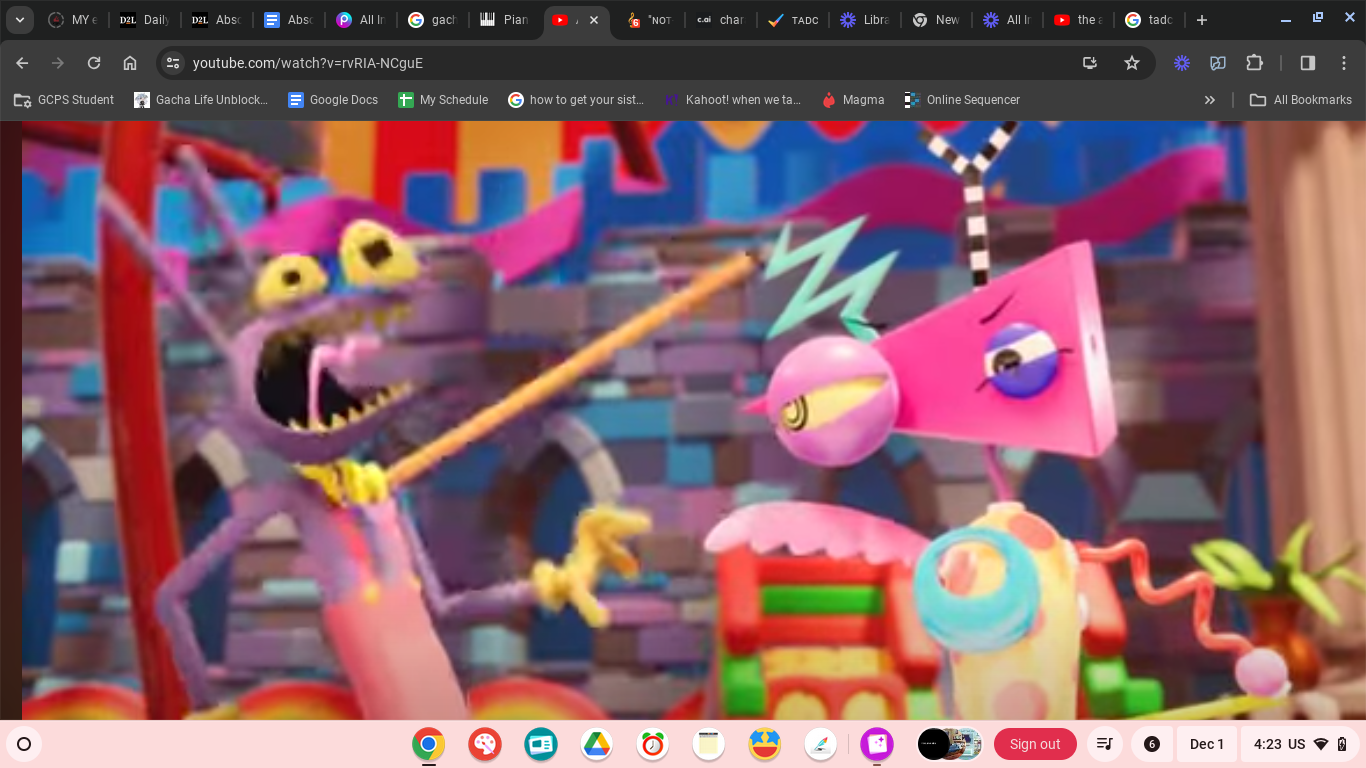Open the Dec 1 calendar

[x=1207, y=744]
